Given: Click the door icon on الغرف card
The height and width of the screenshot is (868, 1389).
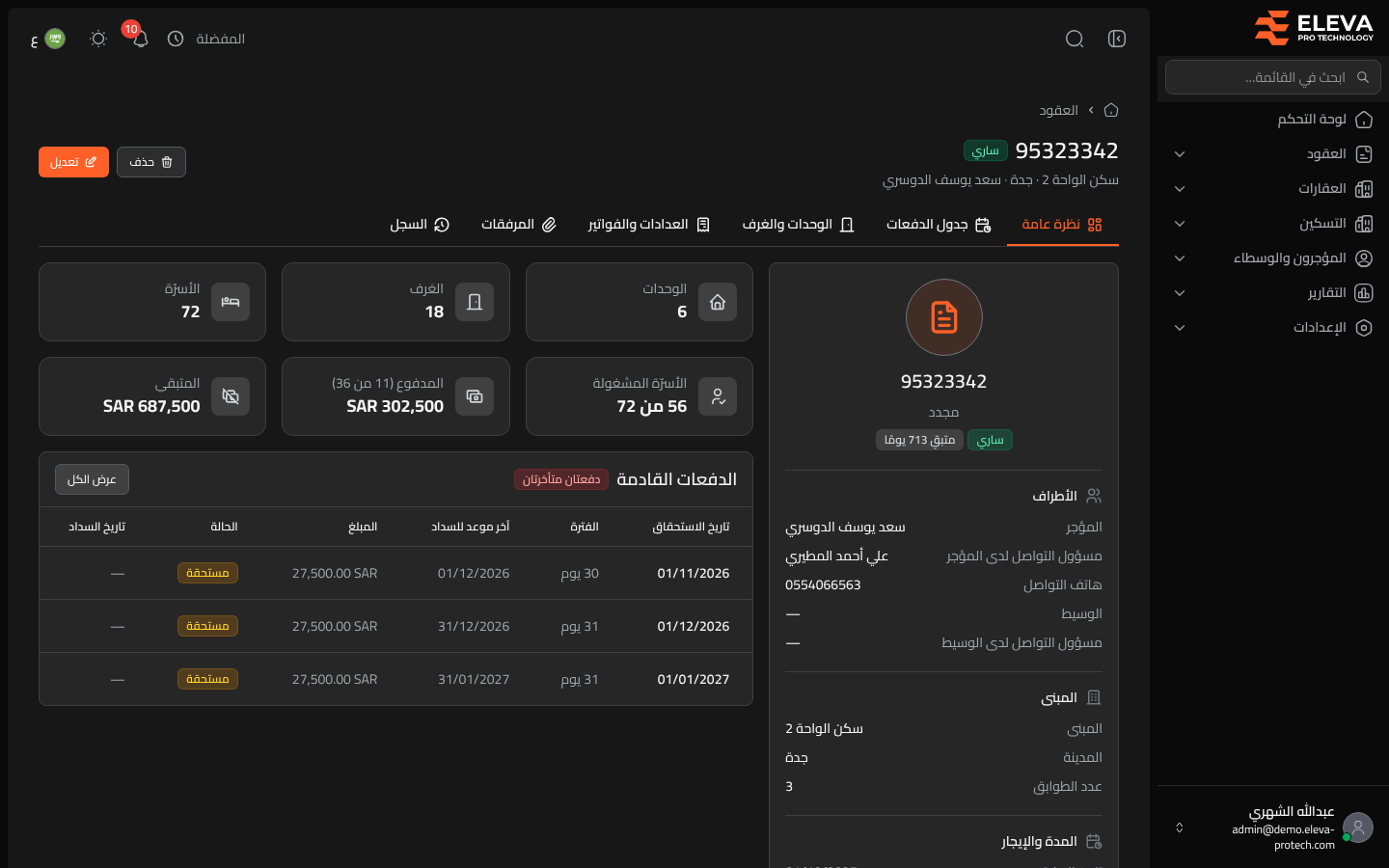Looking at the screenshot, I should 475,302.
